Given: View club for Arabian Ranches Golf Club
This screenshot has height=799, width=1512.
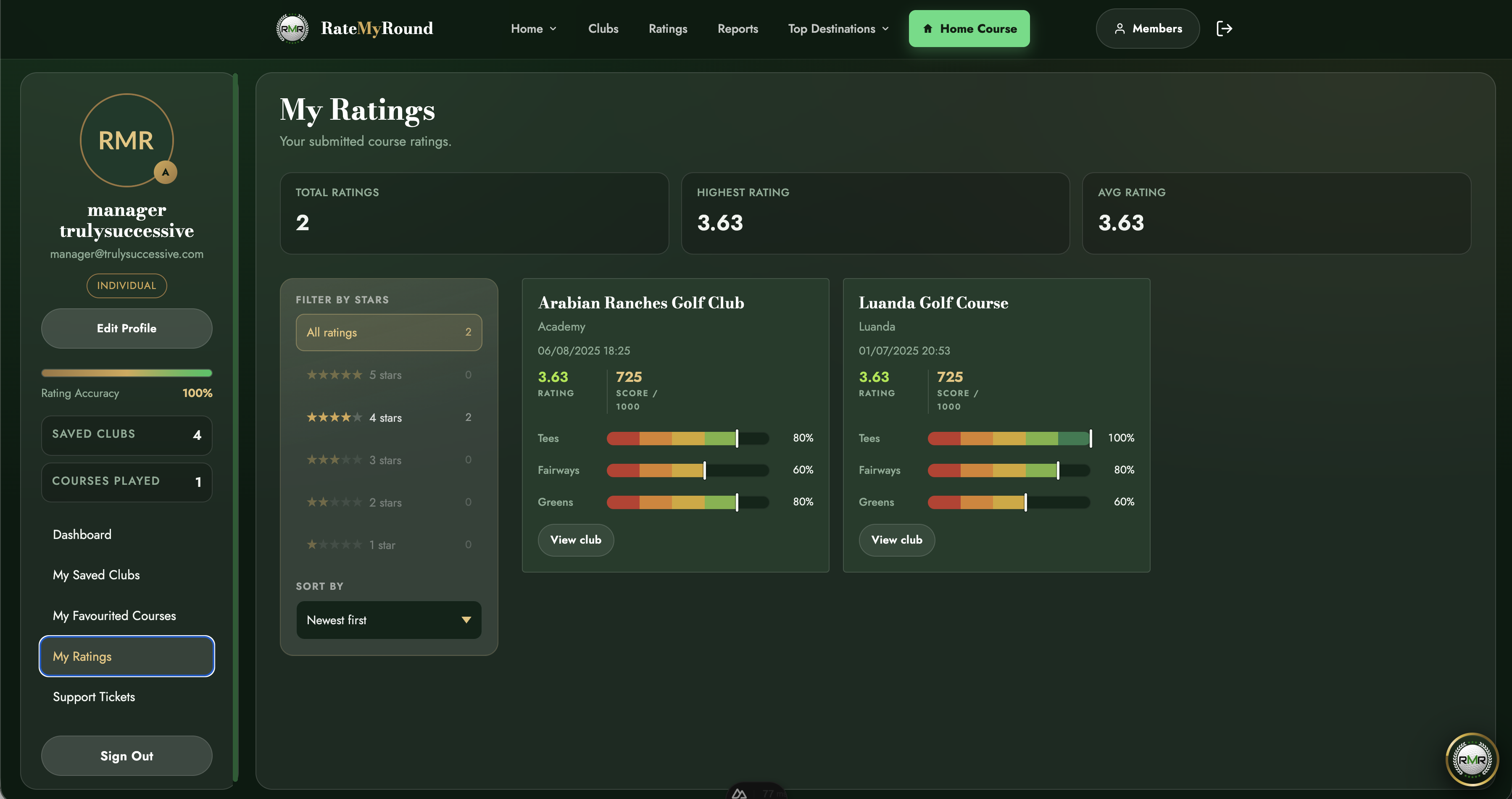Looking at the screenshot, I should 576,540.
